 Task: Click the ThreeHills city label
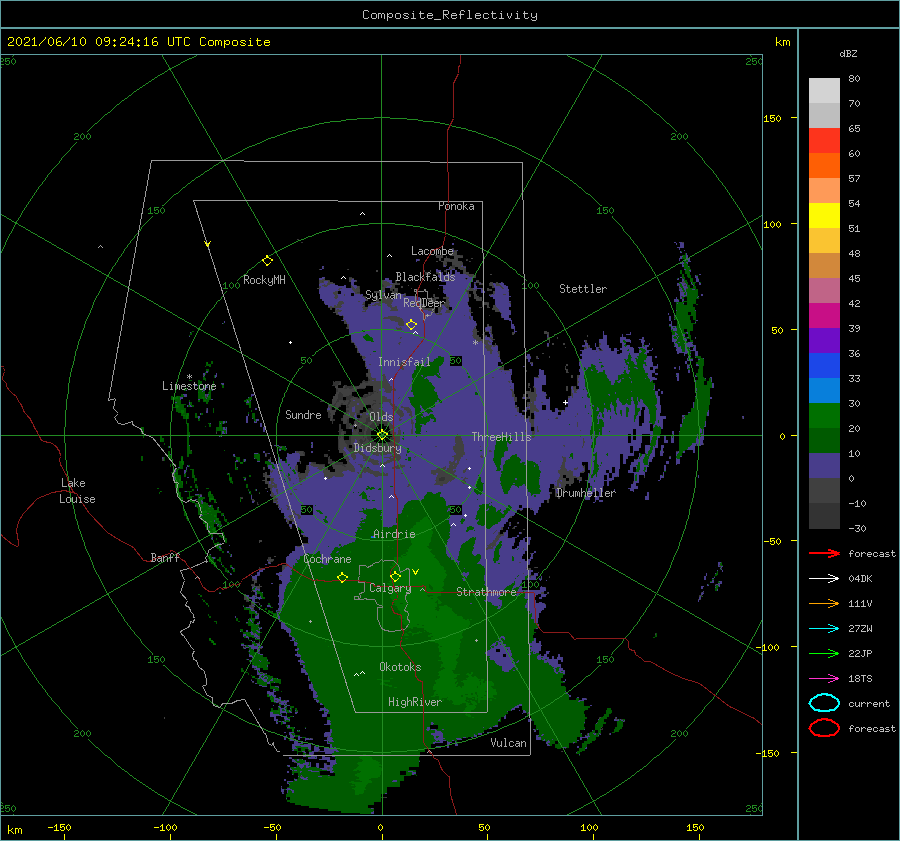501,437
